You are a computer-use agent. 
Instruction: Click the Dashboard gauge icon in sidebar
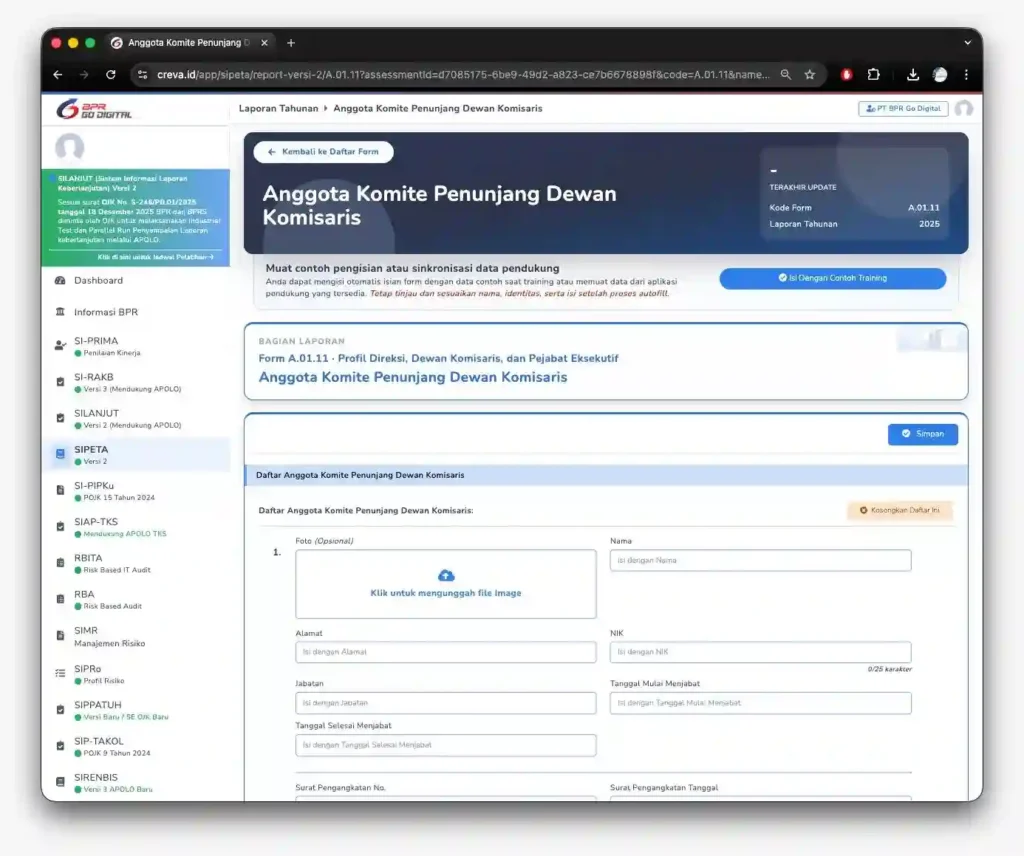pyautogui.click(x=60, y=281)
